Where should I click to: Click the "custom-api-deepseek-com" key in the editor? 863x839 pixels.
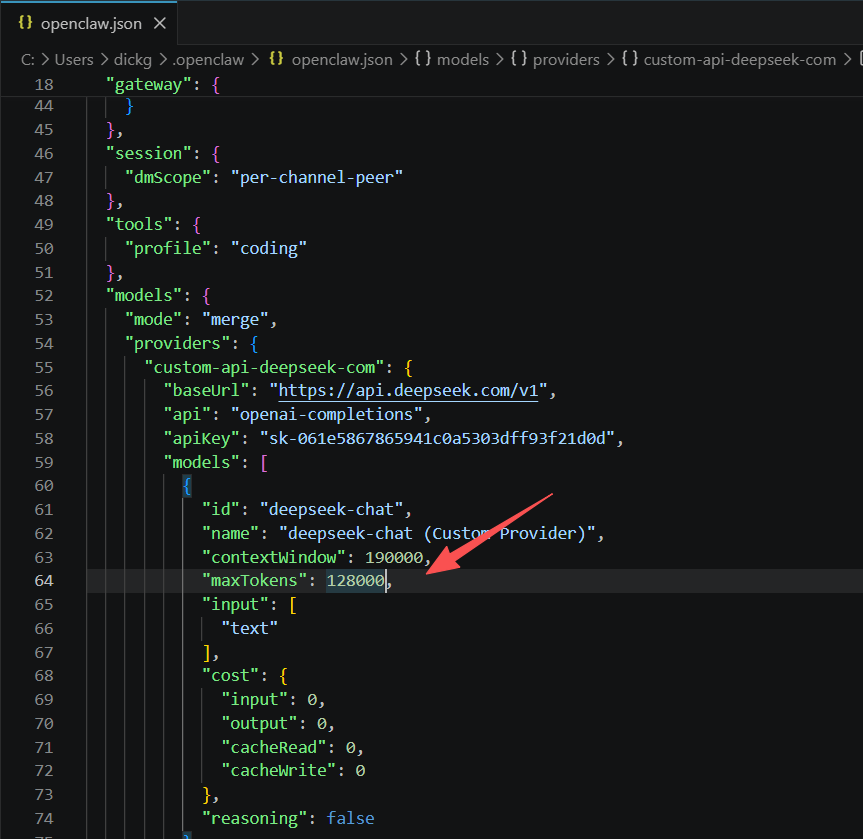pos(264,367)
